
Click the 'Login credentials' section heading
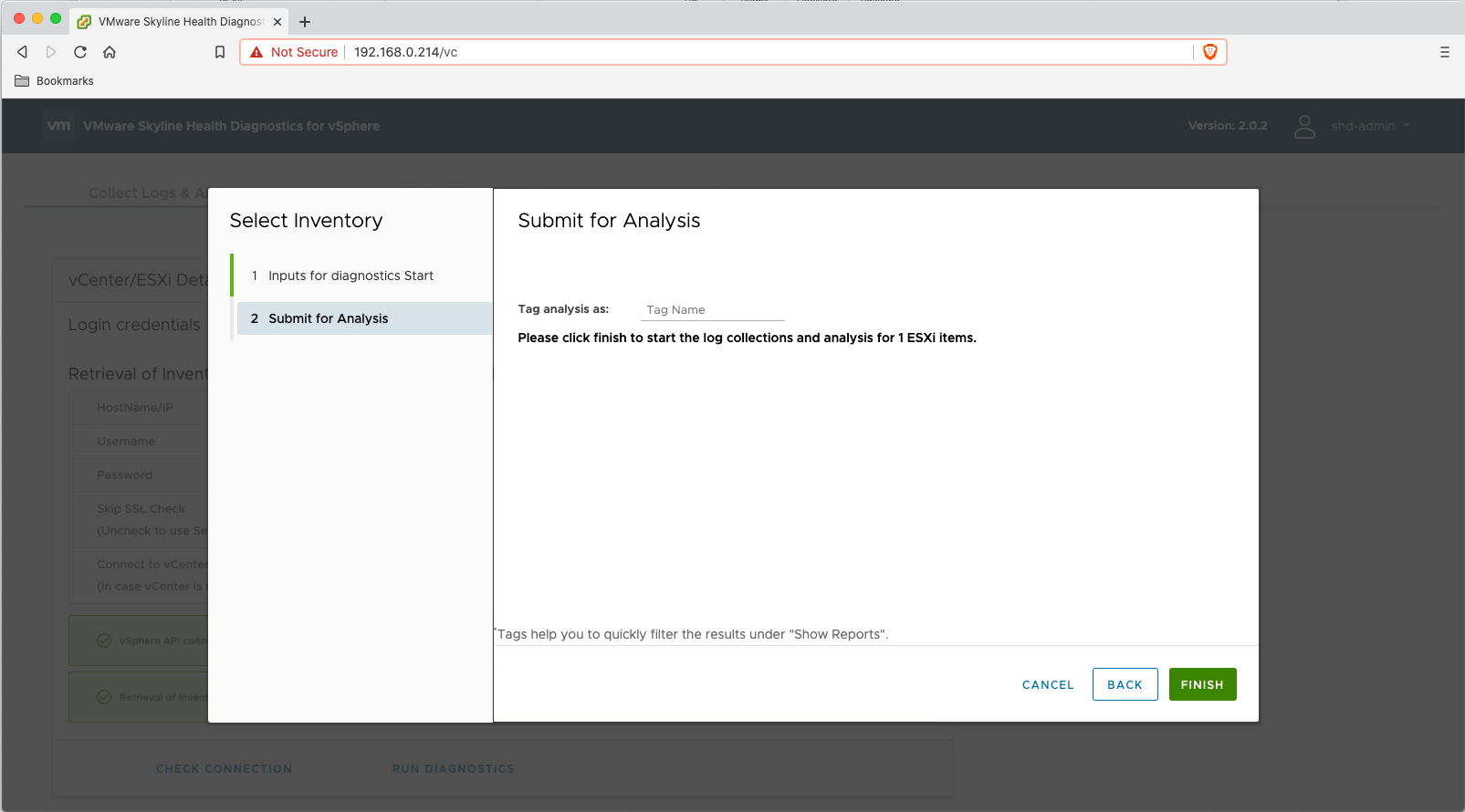134,325
